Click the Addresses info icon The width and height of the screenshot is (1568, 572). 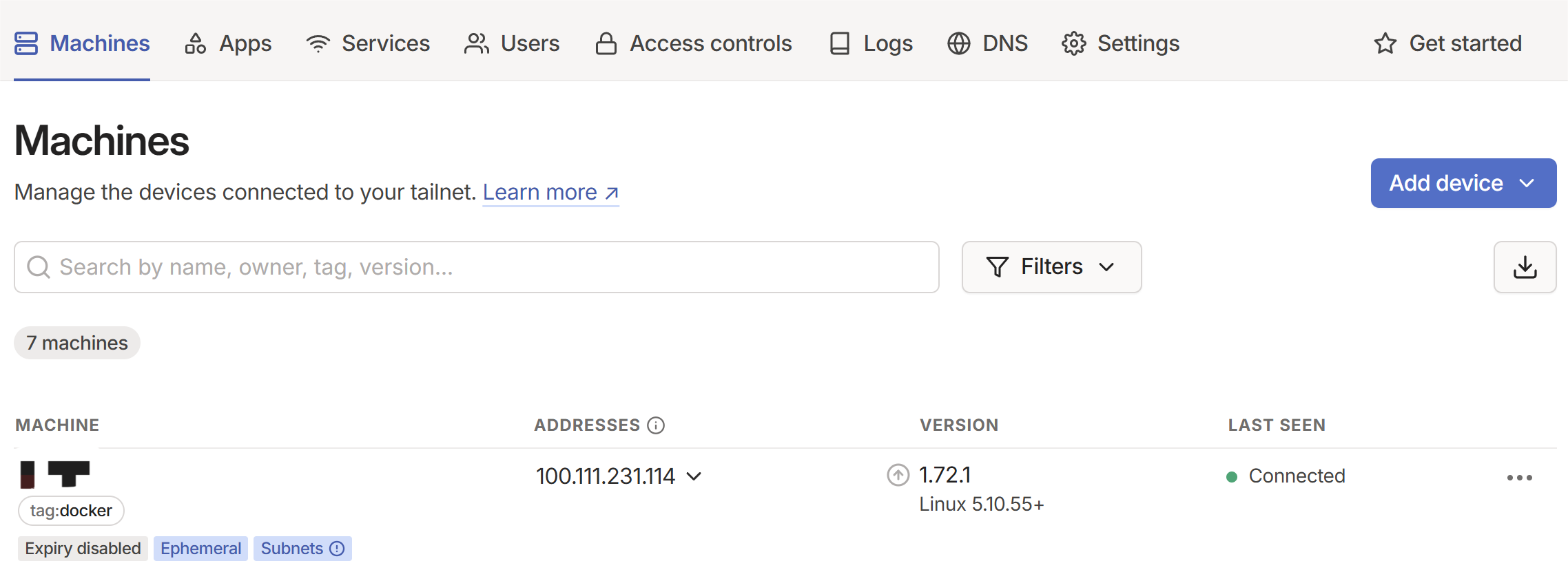656,425
